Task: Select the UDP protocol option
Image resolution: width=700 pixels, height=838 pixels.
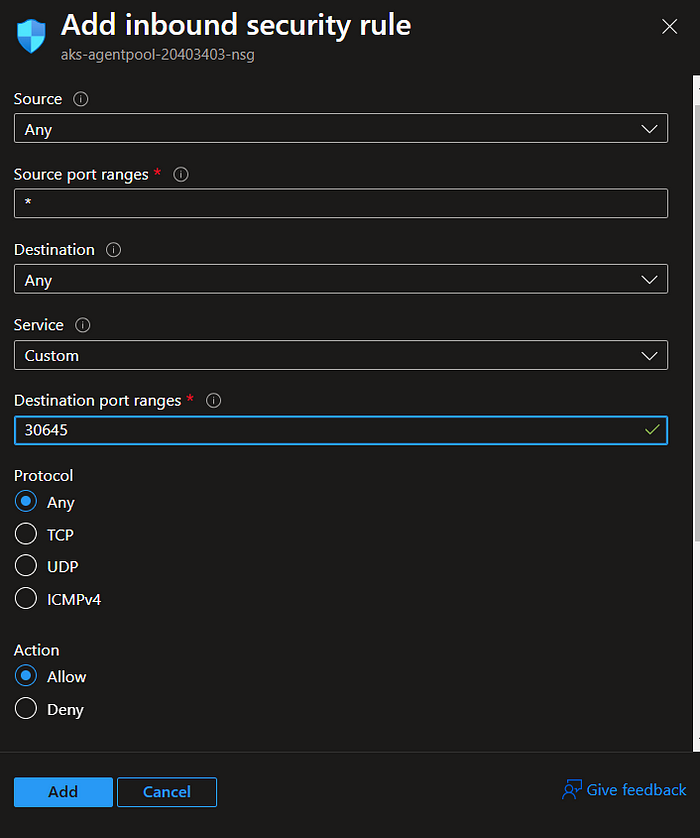Action: point(26,565)
